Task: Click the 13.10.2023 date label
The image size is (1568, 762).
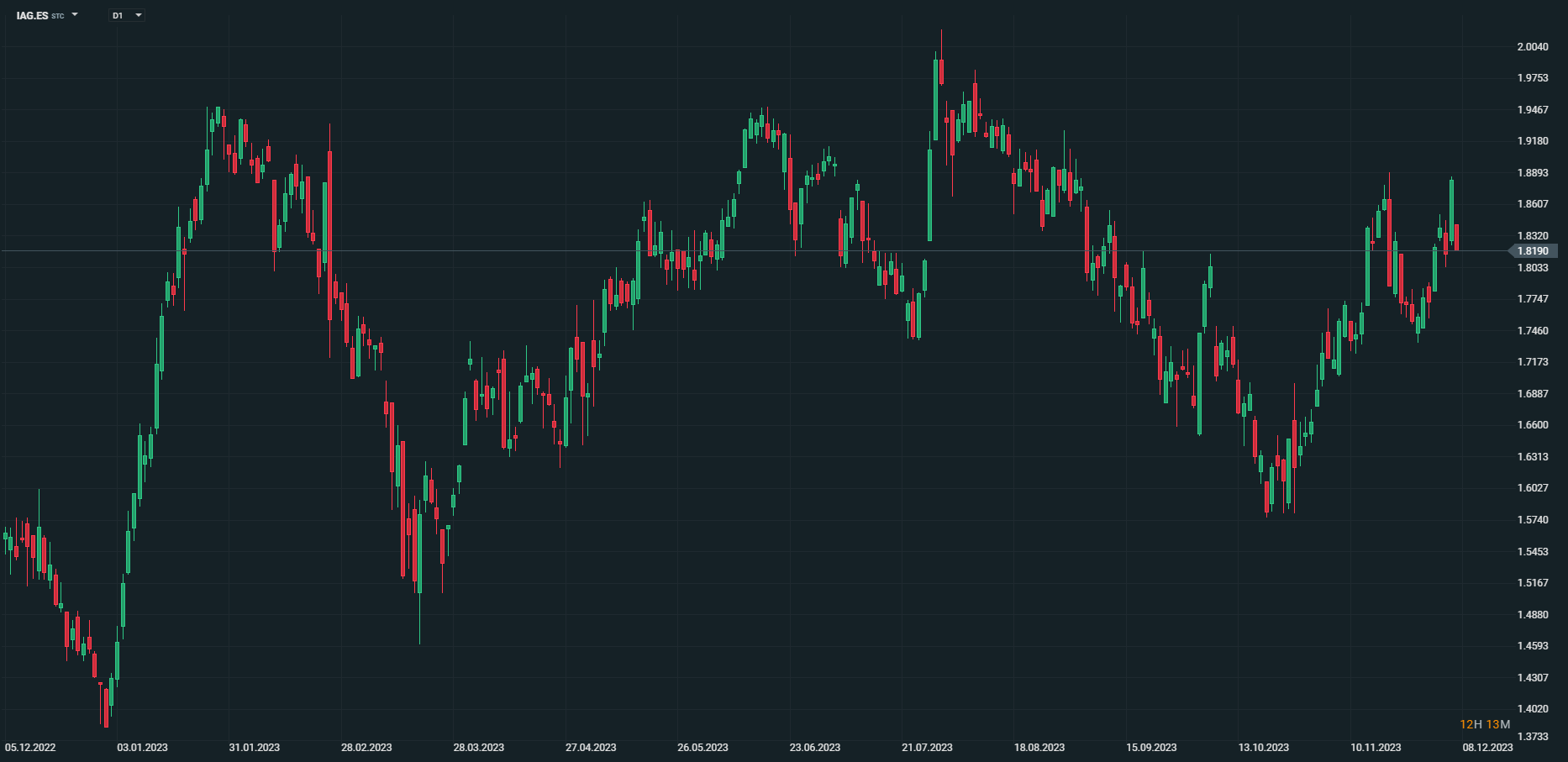Action: click(x=1263, y=748)
